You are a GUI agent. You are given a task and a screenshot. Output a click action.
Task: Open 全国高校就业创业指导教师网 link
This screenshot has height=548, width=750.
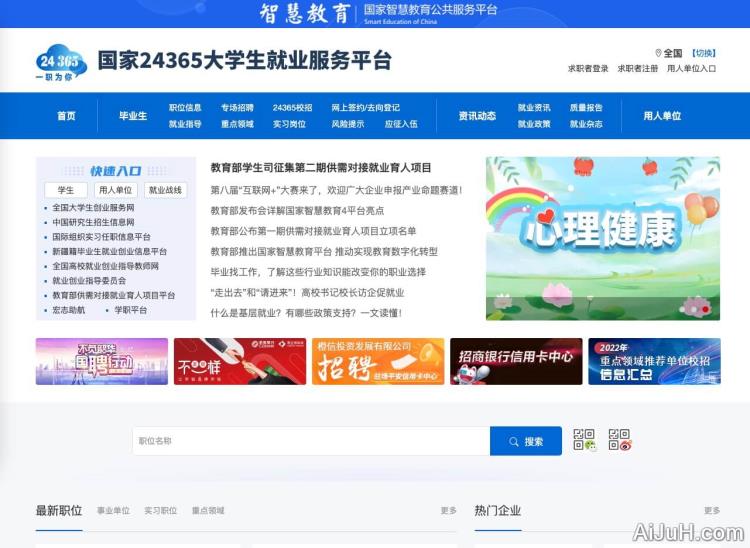click(x=105, y=266)
